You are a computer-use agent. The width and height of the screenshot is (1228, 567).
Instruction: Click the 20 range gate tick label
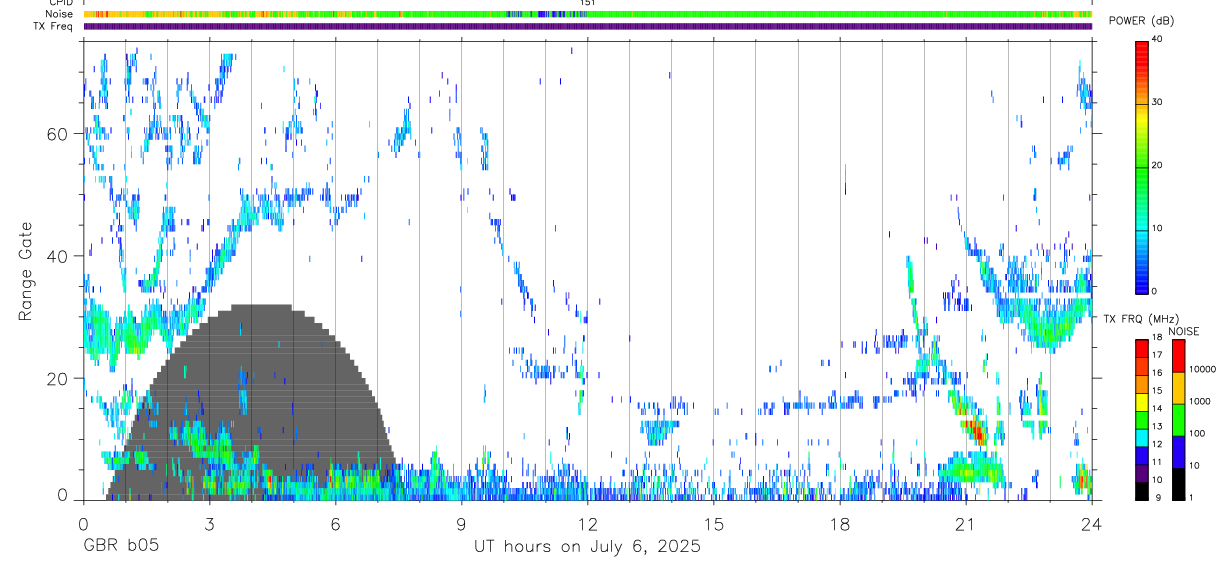point(59,378)
